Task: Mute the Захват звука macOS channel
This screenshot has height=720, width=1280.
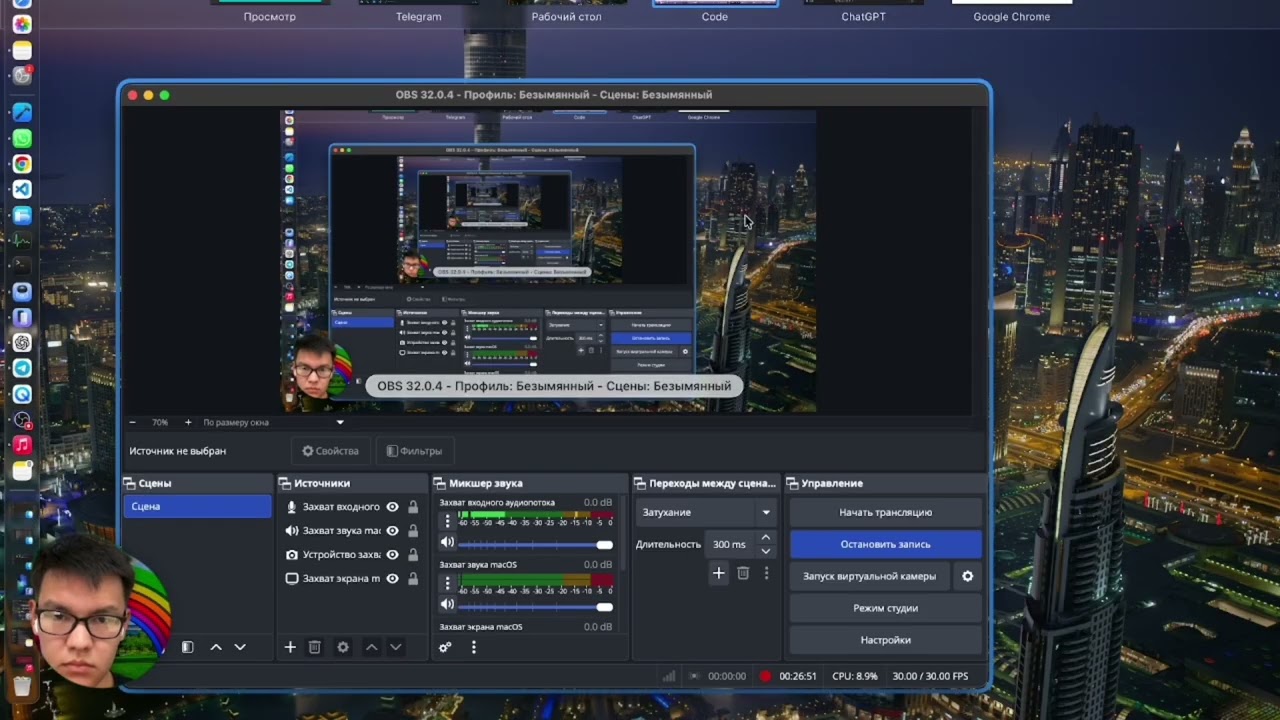Action: pos(447,605)
